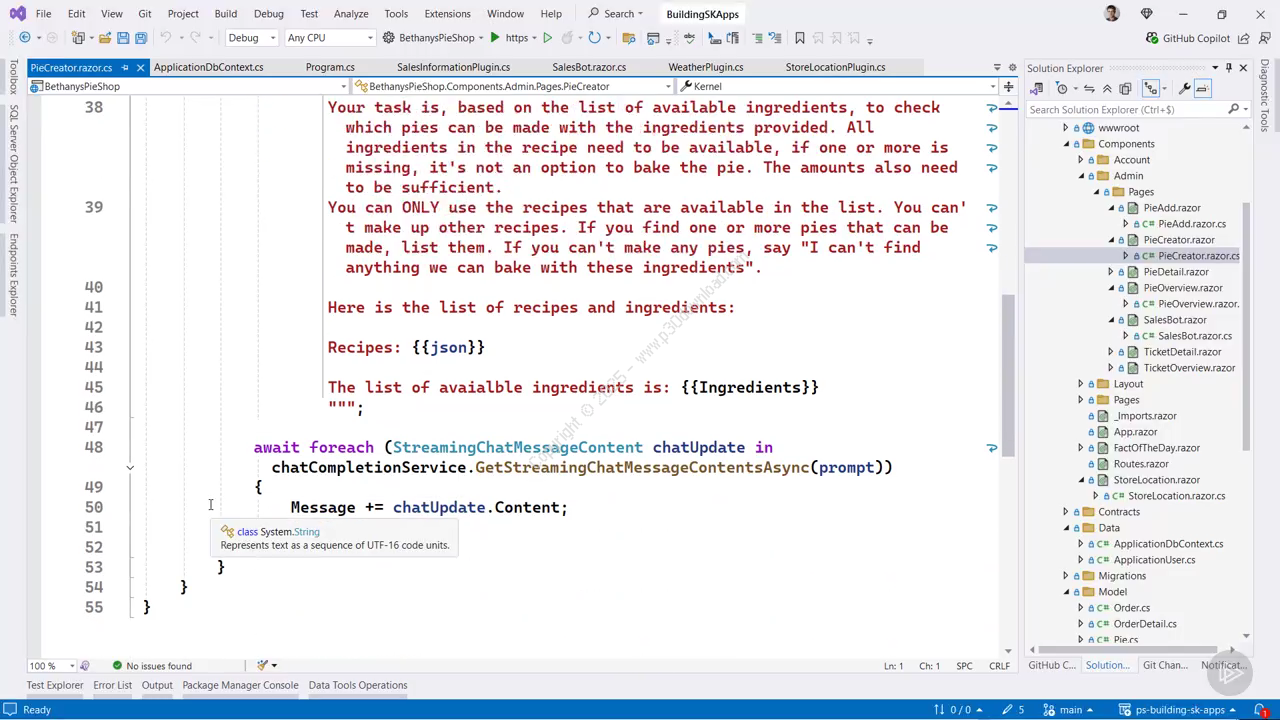Collapse the Components folder node
Viewport: 1280px width, 720px height.
(1065, 144)
